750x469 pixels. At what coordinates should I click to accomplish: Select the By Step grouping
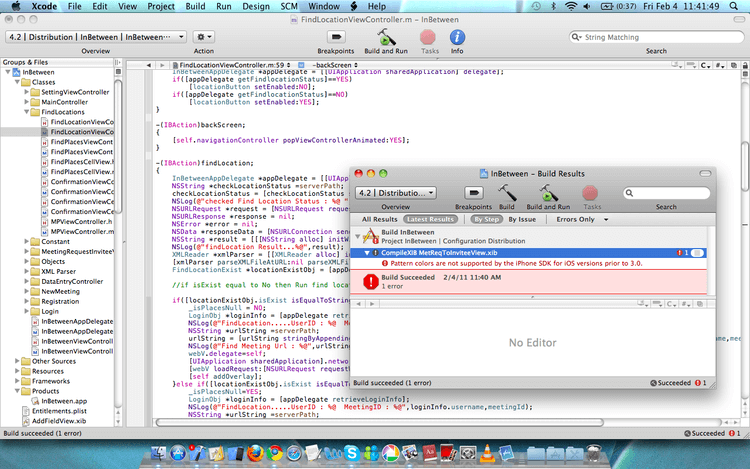click(486, 219)
